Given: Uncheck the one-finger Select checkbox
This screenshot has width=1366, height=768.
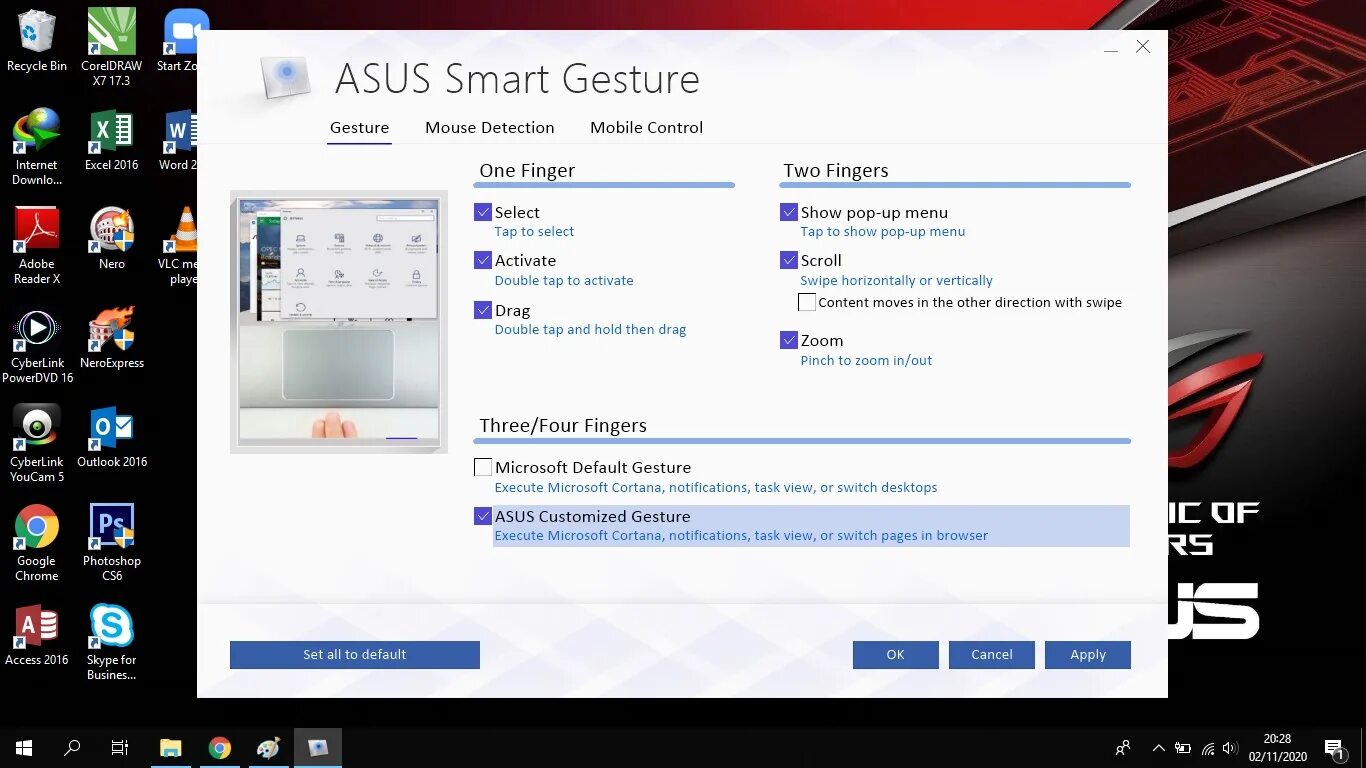Looking at the screenshot, I should click(x=483, y=212).
